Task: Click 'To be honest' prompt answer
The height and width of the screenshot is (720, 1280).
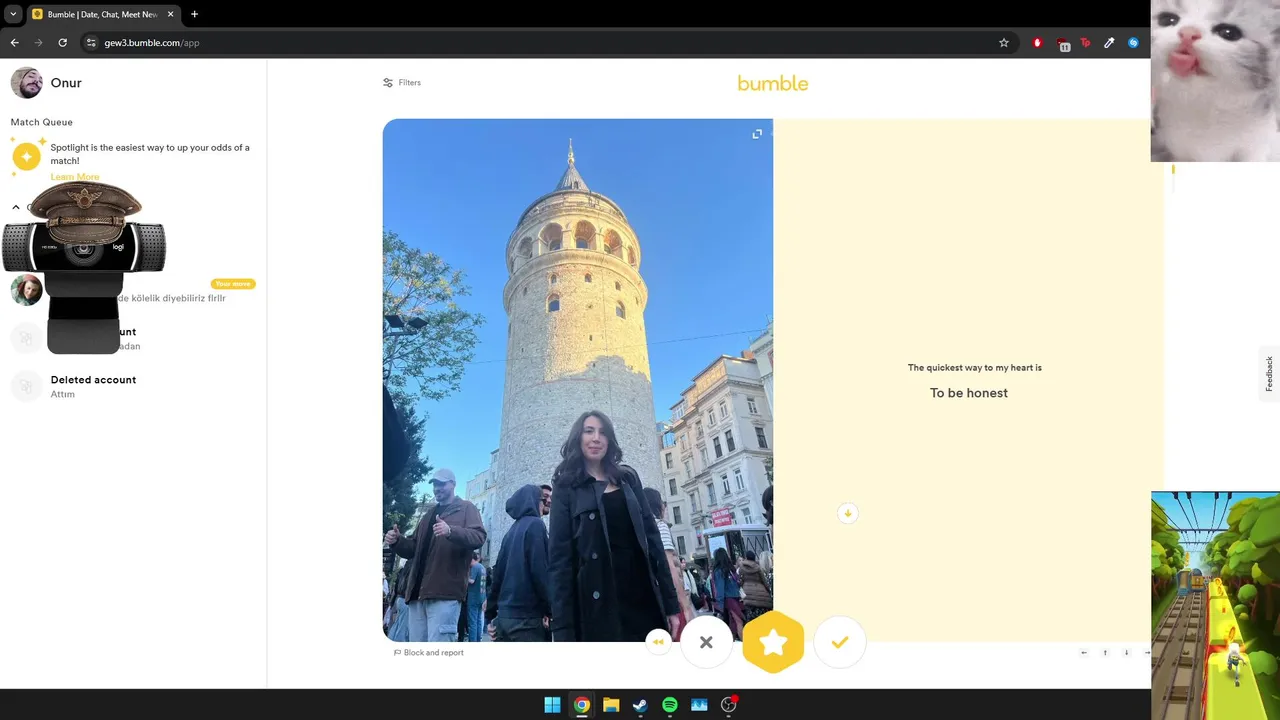Action: (x=969, y=393)
